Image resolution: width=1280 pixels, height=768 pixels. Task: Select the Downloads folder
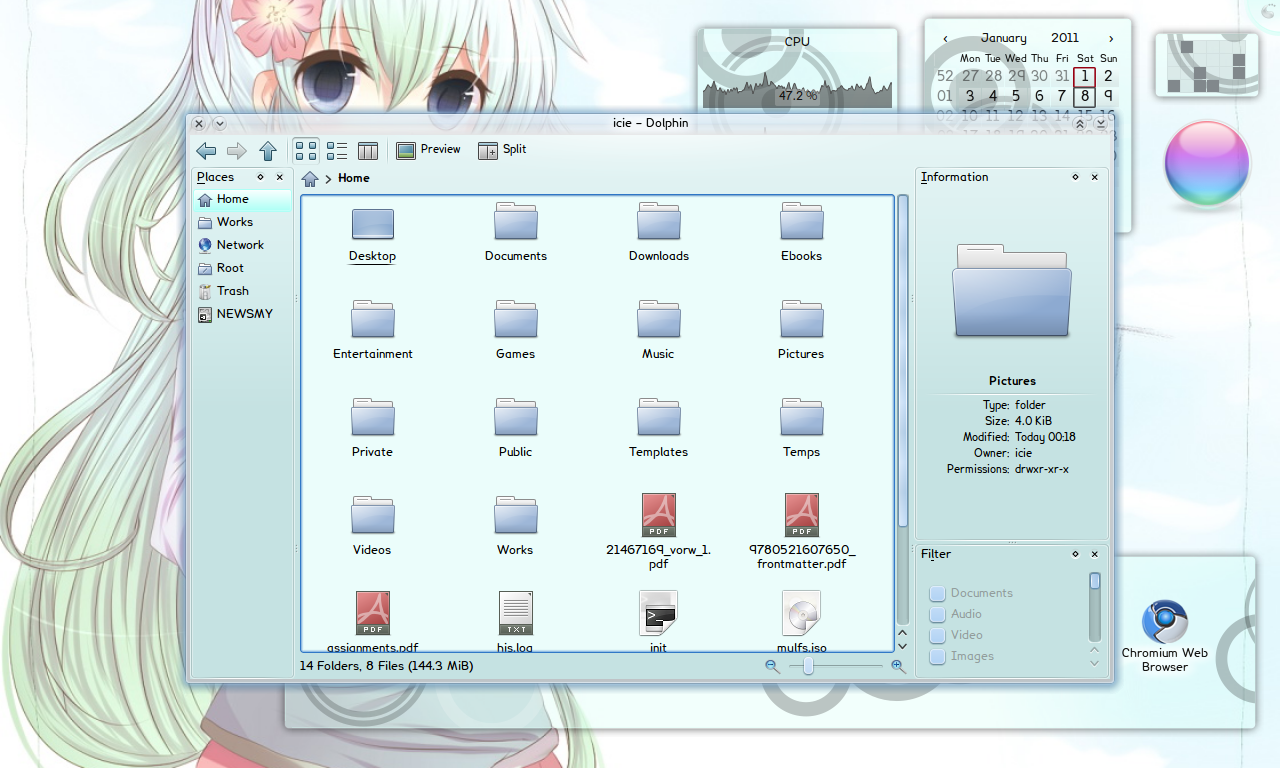coord(659,234)
